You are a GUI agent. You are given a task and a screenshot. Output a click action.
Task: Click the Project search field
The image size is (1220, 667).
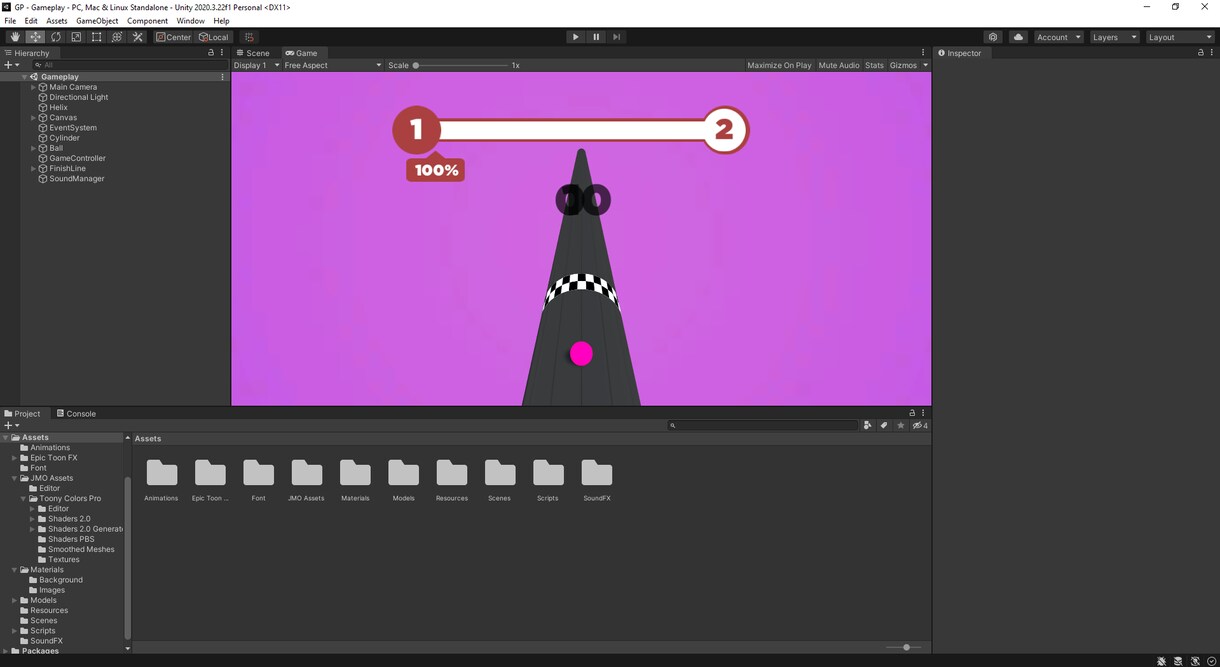pyautogui.click(x=764, y=425)
